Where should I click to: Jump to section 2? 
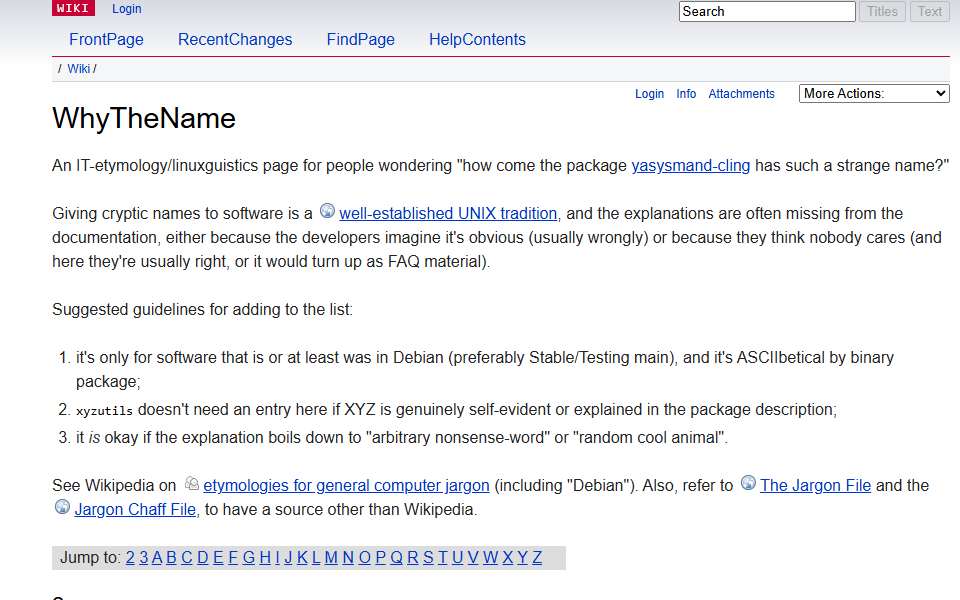coord(130,558)
